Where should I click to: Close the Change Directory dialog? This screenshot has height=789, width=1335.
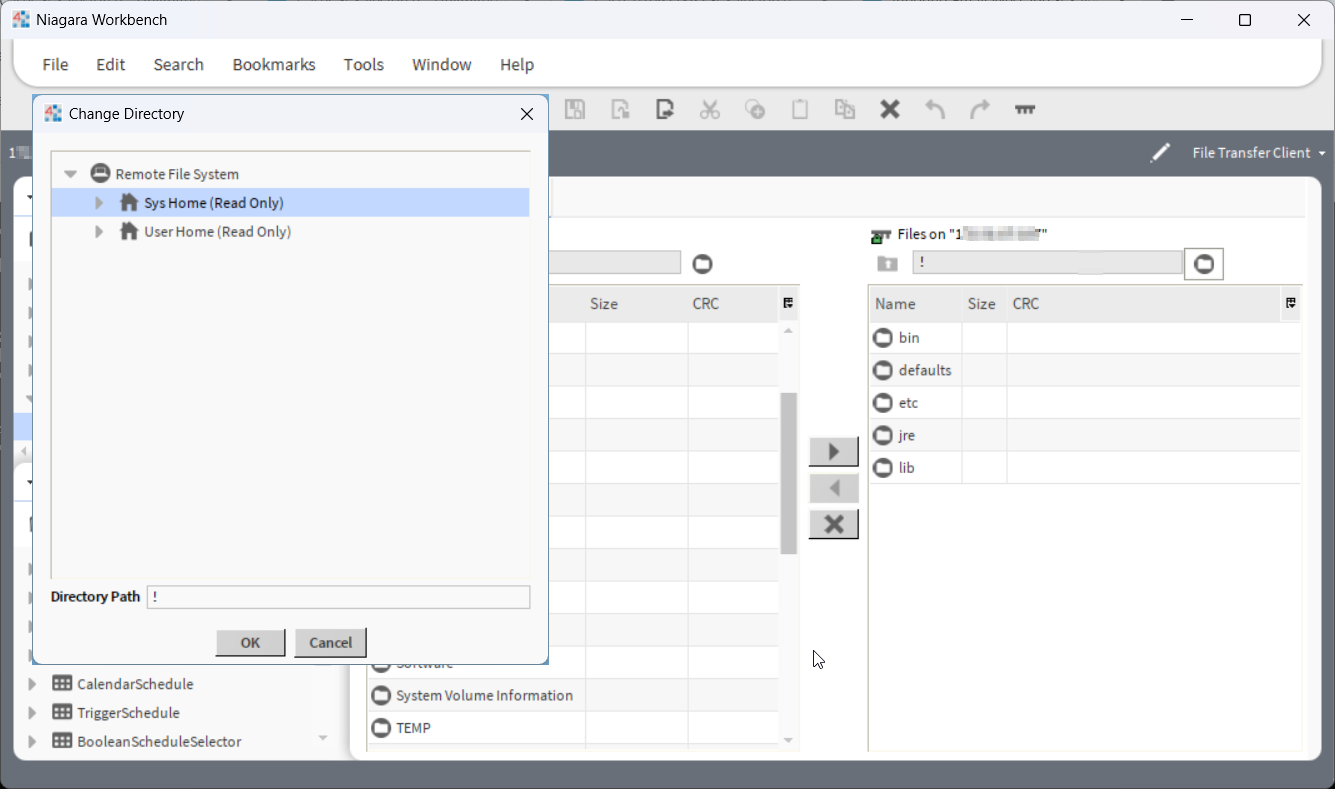point(527,114)
